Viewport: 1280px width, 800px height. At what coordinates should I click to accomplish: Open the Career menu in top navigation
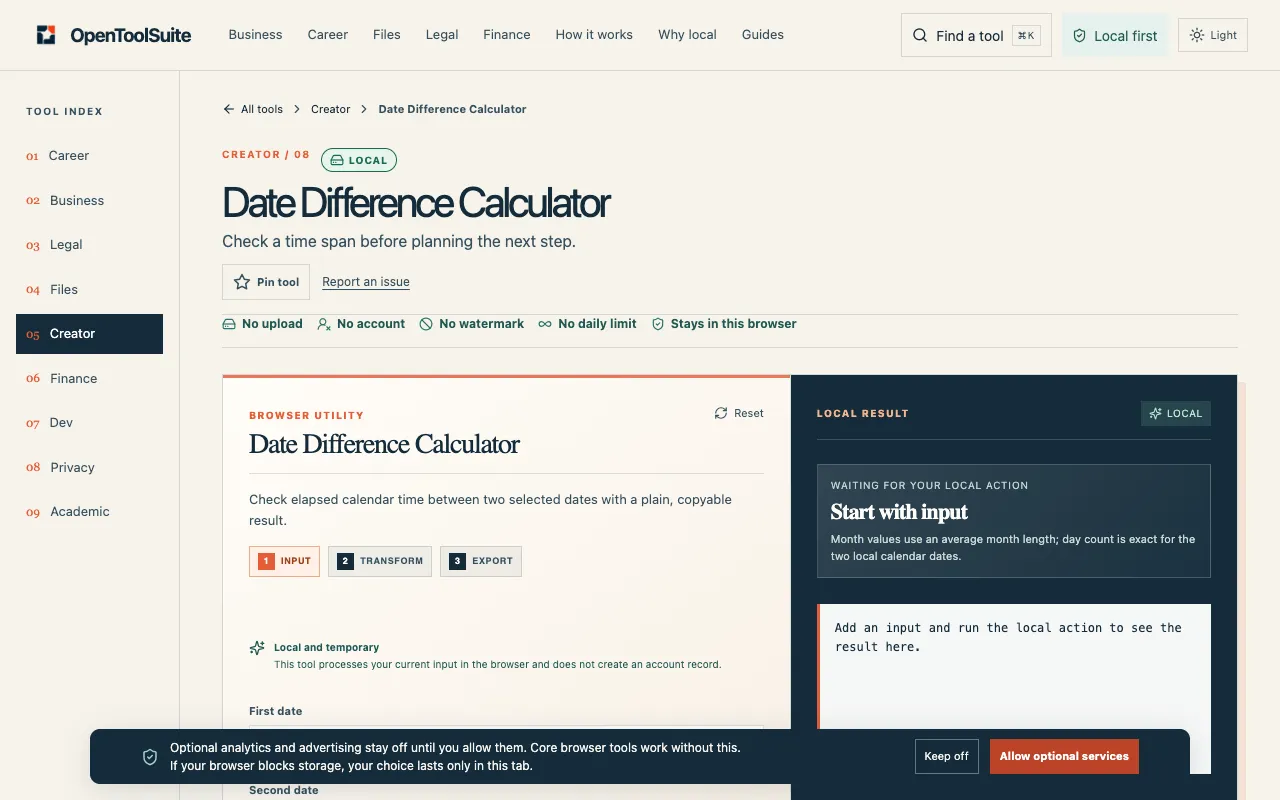tap(328, 35)
